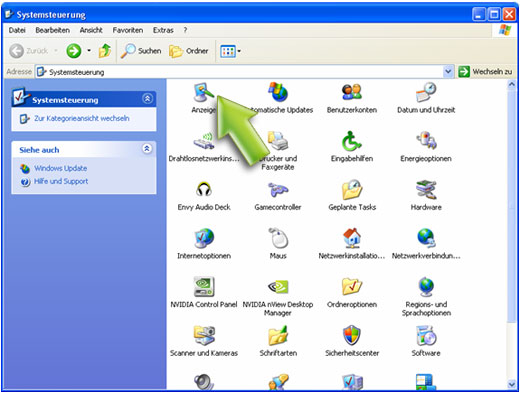520x393 pixels.
Task: Open the Anzeige display settings icon
Action: 203,93
